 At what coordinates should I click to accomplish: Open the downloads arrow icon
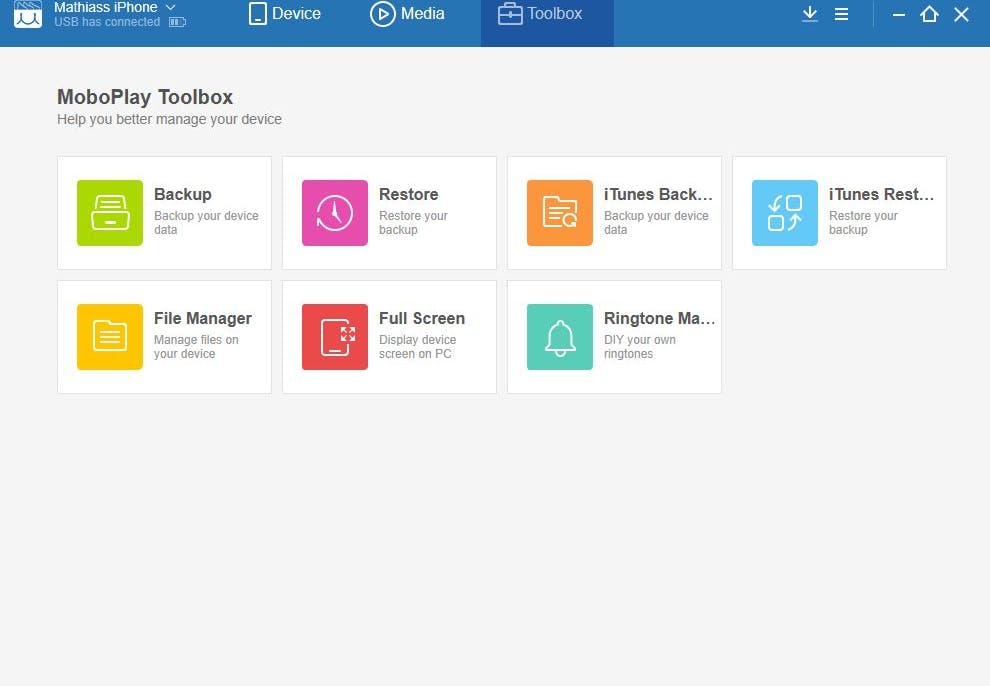(x=809, y=14)
